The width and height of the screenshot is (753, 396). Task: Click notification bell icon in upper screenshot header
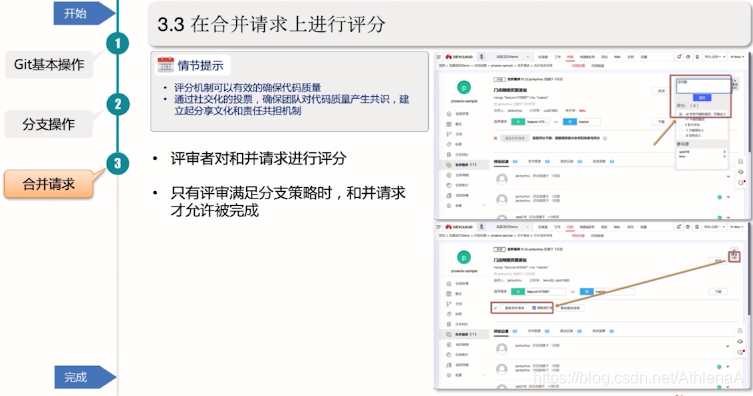679,57
